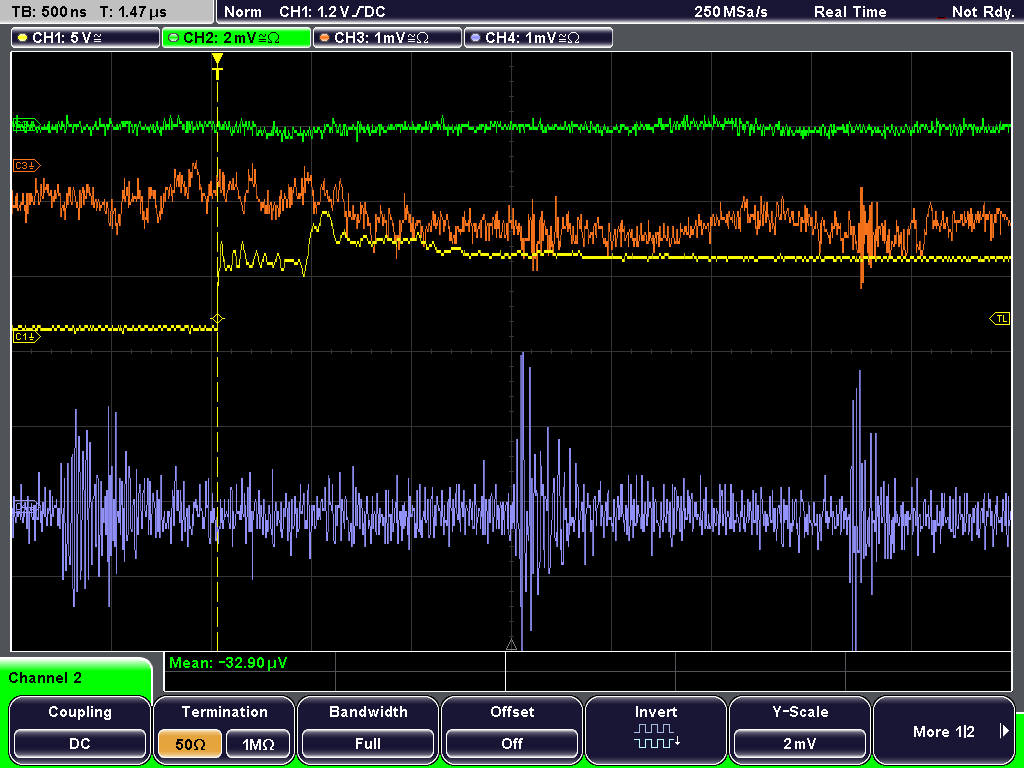Select the CH3: 1mV channel tab
Viewport: 1024px width, 768px height.
click(x=387, y=37)
